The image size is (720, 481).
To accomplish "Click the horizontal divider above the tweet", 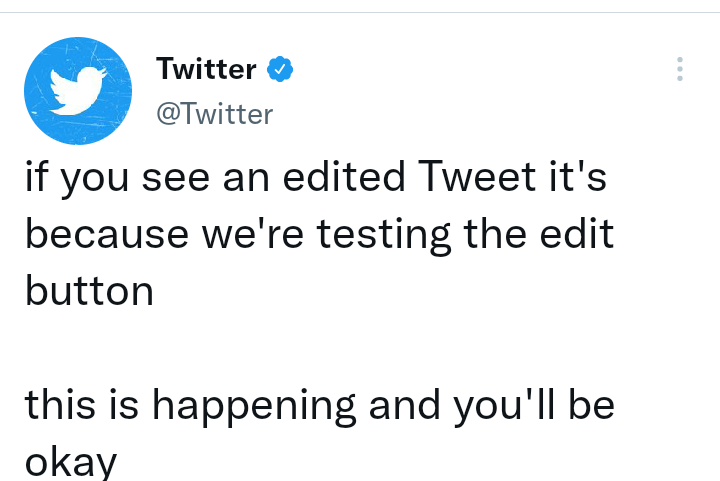I will (360, 12).
